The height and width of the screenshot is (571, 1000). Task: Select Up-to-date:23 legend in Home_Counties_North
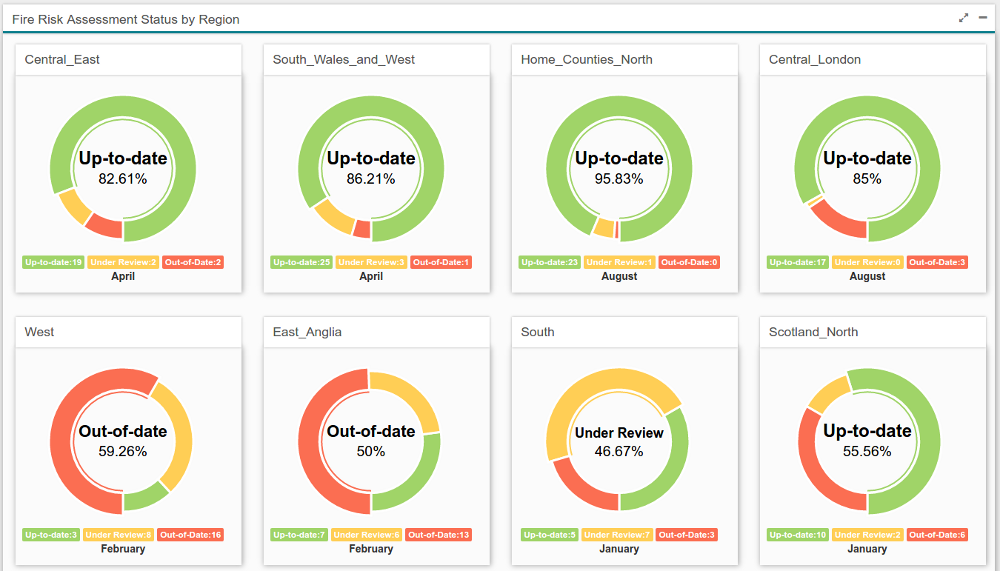(x=549, y=262)
